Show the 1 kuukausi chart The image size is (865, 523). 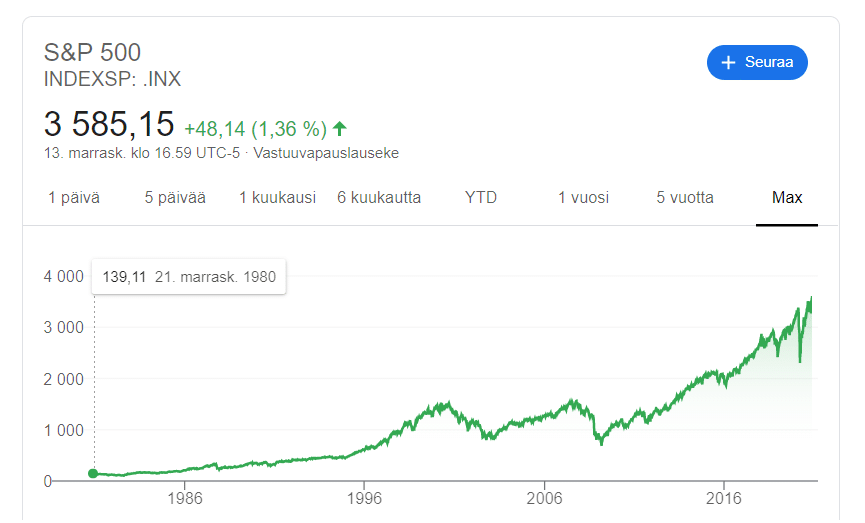(277, 198)
